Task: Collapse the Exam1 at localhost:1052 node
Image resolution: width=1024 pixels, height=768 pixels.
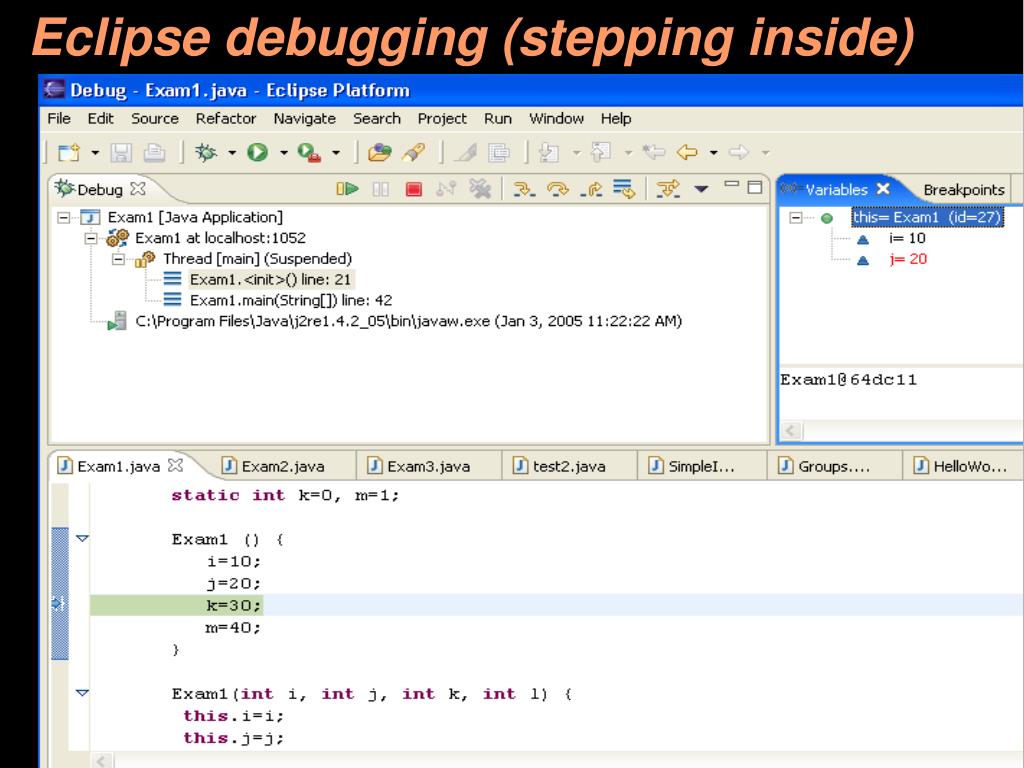Action: [x=91, y=238]
